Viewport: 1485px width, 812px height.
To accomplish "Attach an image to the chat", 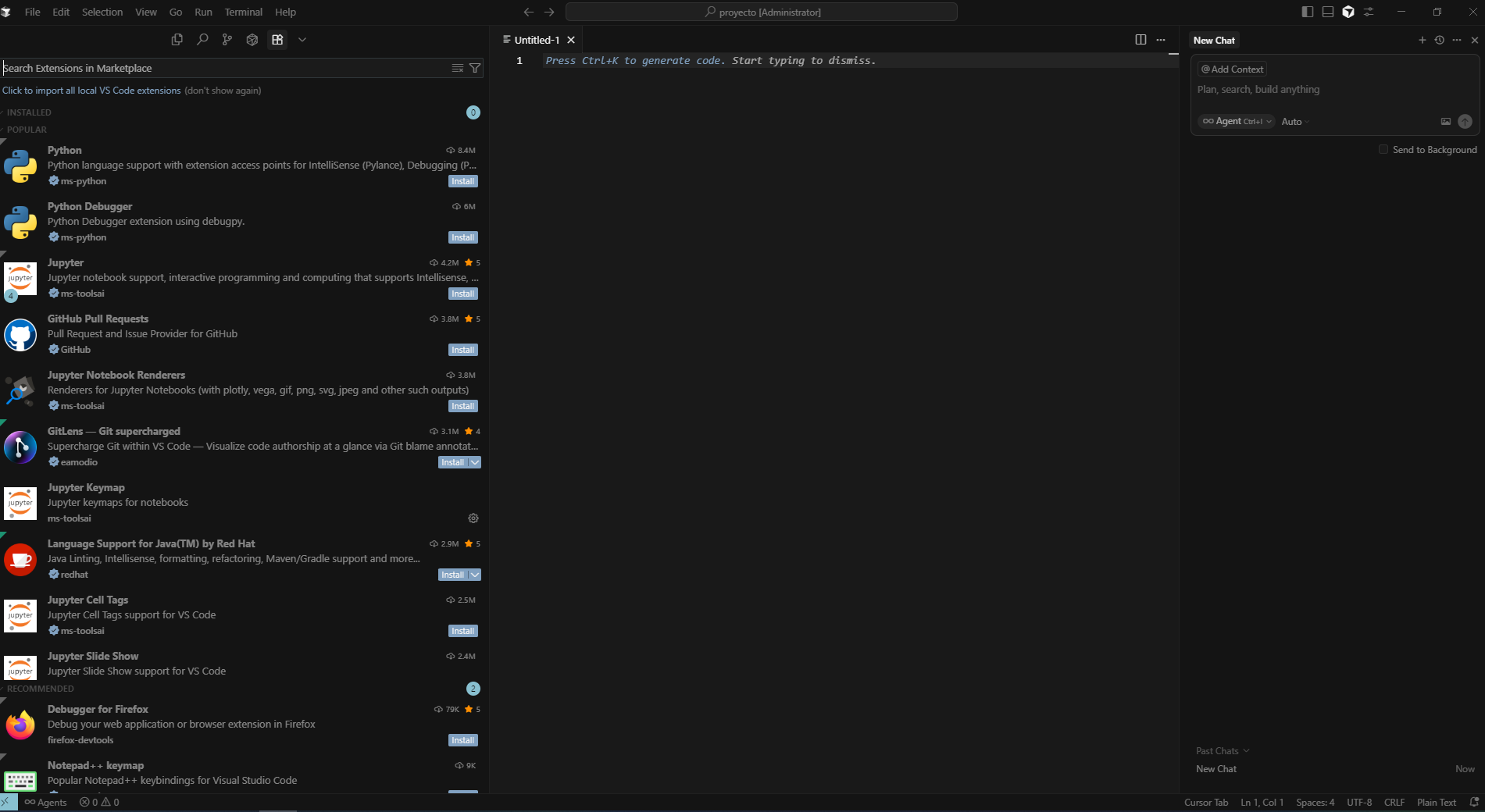I will (x=1446, y=121).
